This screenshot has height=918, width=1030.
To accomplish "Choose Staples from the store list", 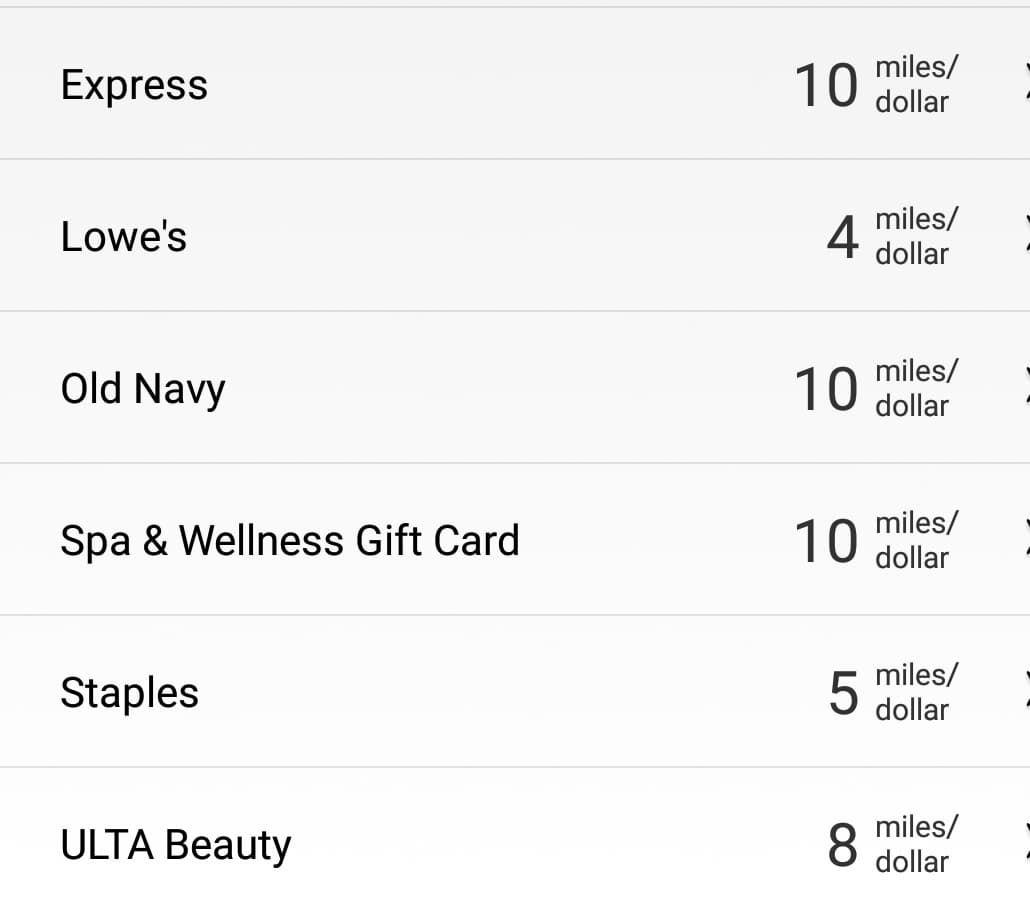I will tap(130, 694).
